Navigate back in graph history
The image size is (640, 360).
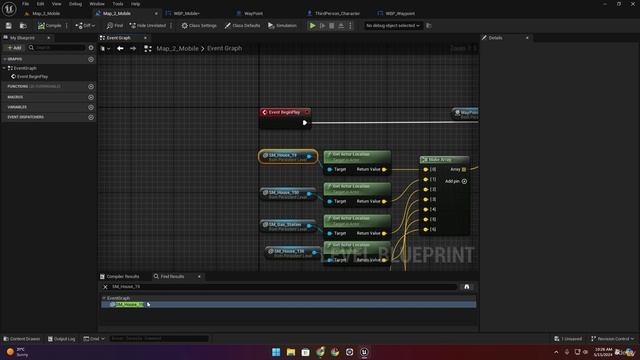(120, 49)
